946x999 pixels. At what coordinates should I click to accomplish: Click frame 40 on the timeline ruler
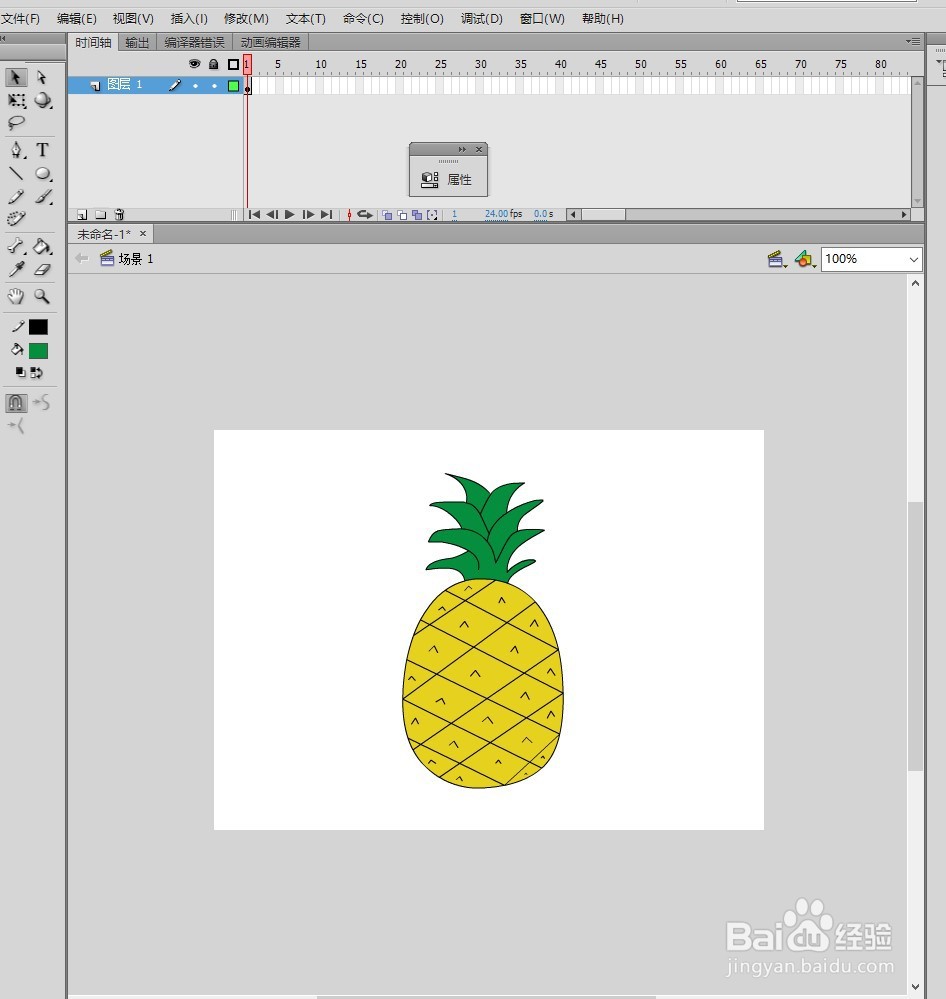coord(560,63)
